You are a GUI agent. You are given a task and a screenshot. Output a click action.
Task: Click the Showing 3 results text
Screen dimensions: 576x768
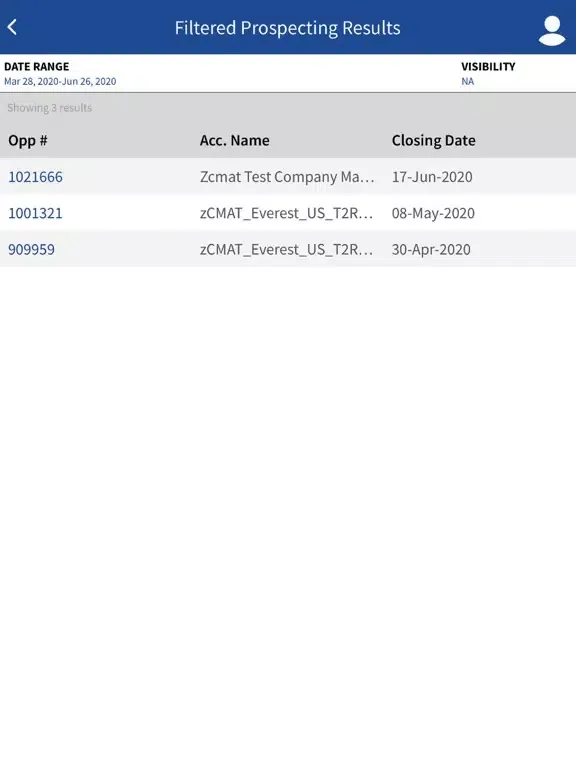click(49, 108)
